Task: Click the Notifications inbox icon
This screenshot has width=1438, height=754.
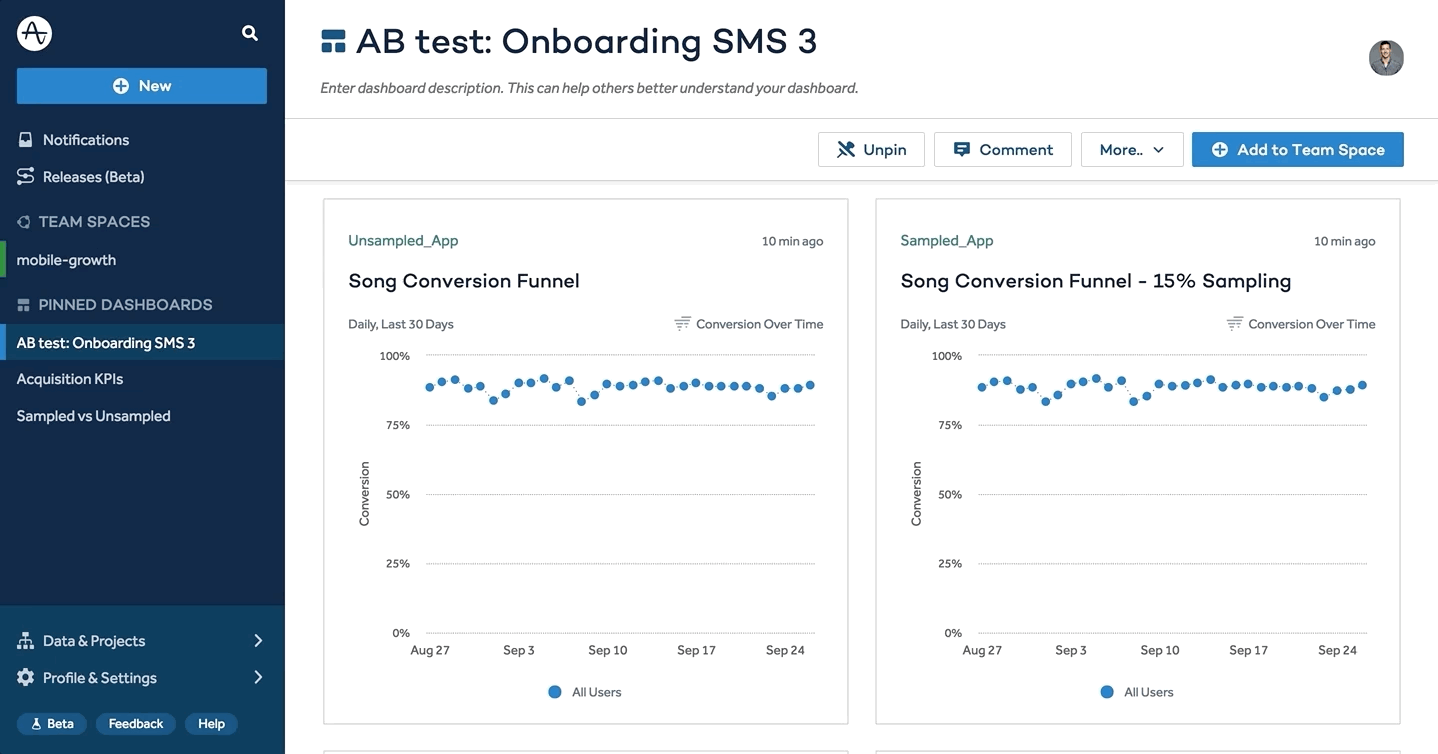Action: tap(26, 140)
